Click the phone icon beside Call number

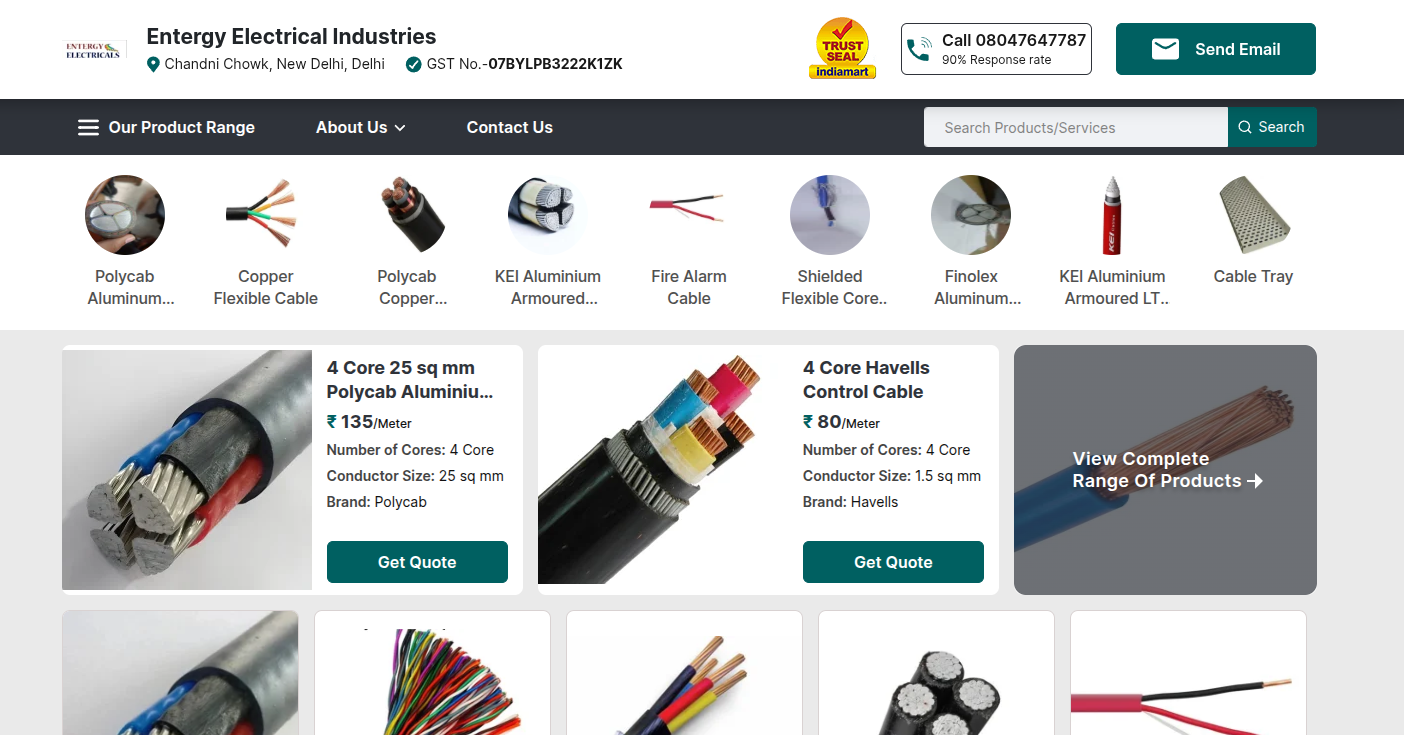click(918, 49)
